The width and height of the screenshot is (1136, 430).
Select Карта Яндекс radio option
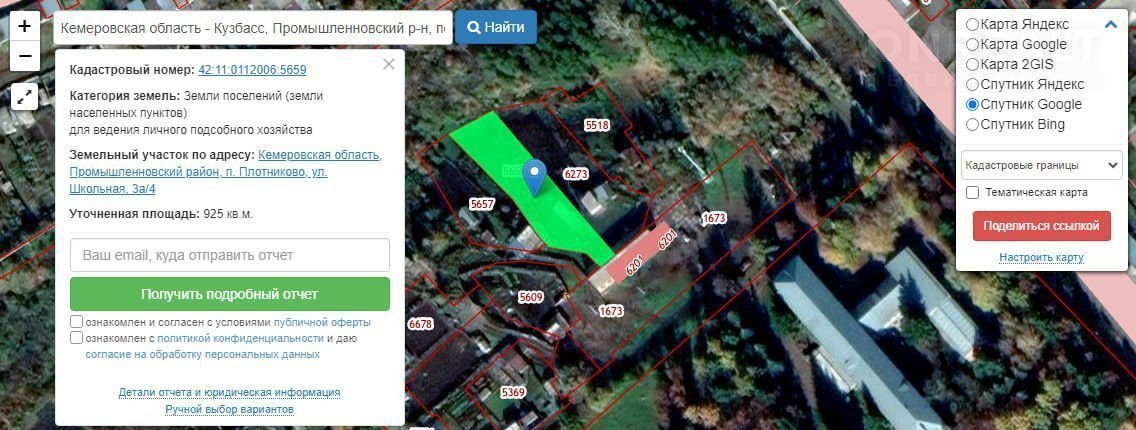(972, 25)
